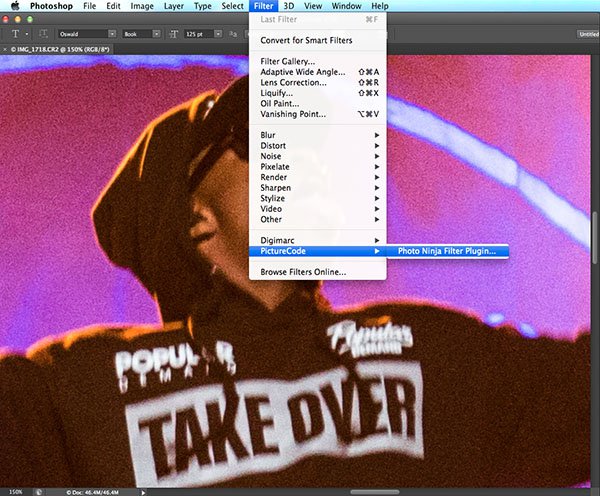Expand the Other submenu
Screen dimensions: 600x496
point(318,219)
